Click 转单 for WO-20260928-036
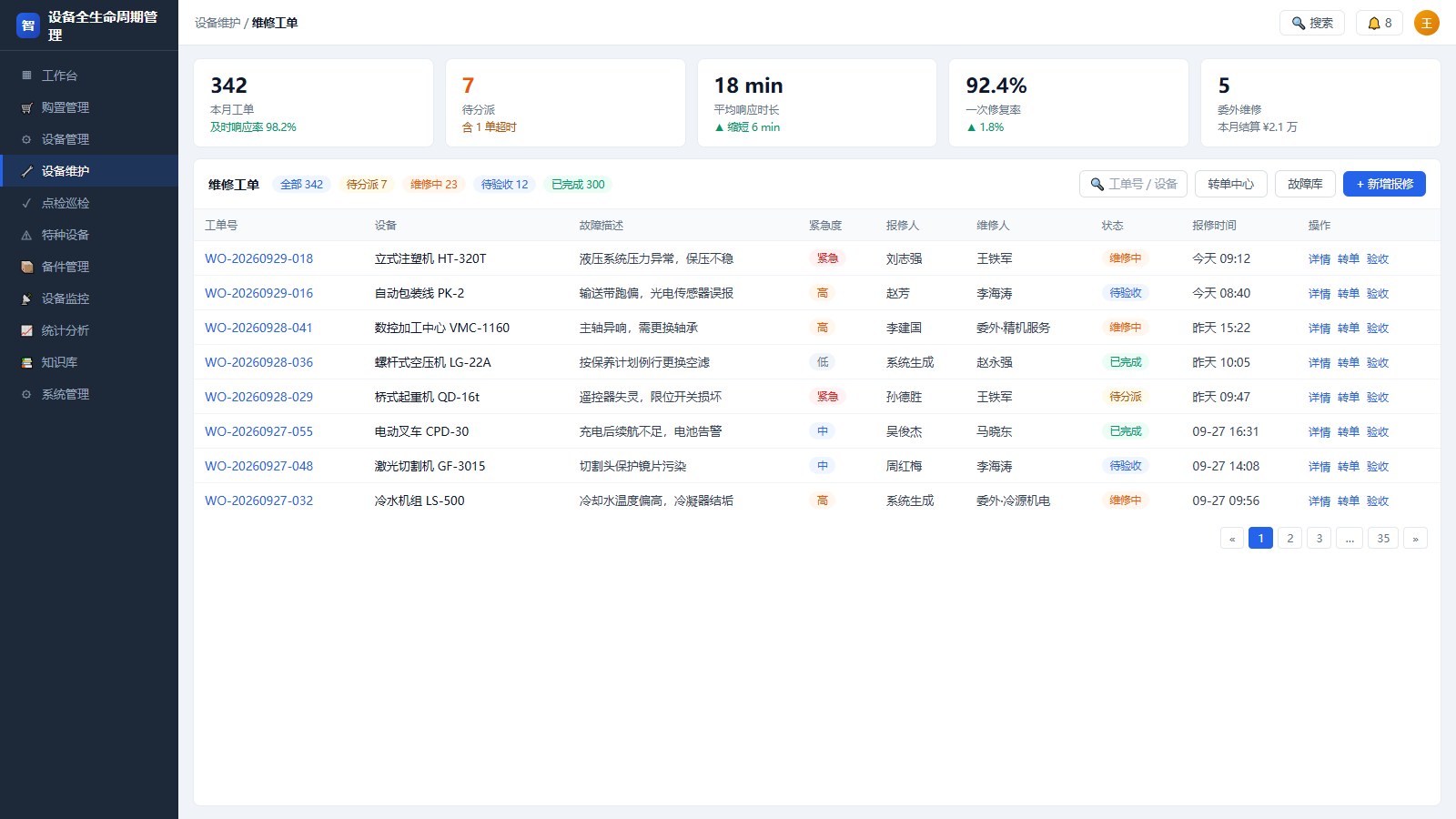 pyautogui.click(x=1349, y=363)
